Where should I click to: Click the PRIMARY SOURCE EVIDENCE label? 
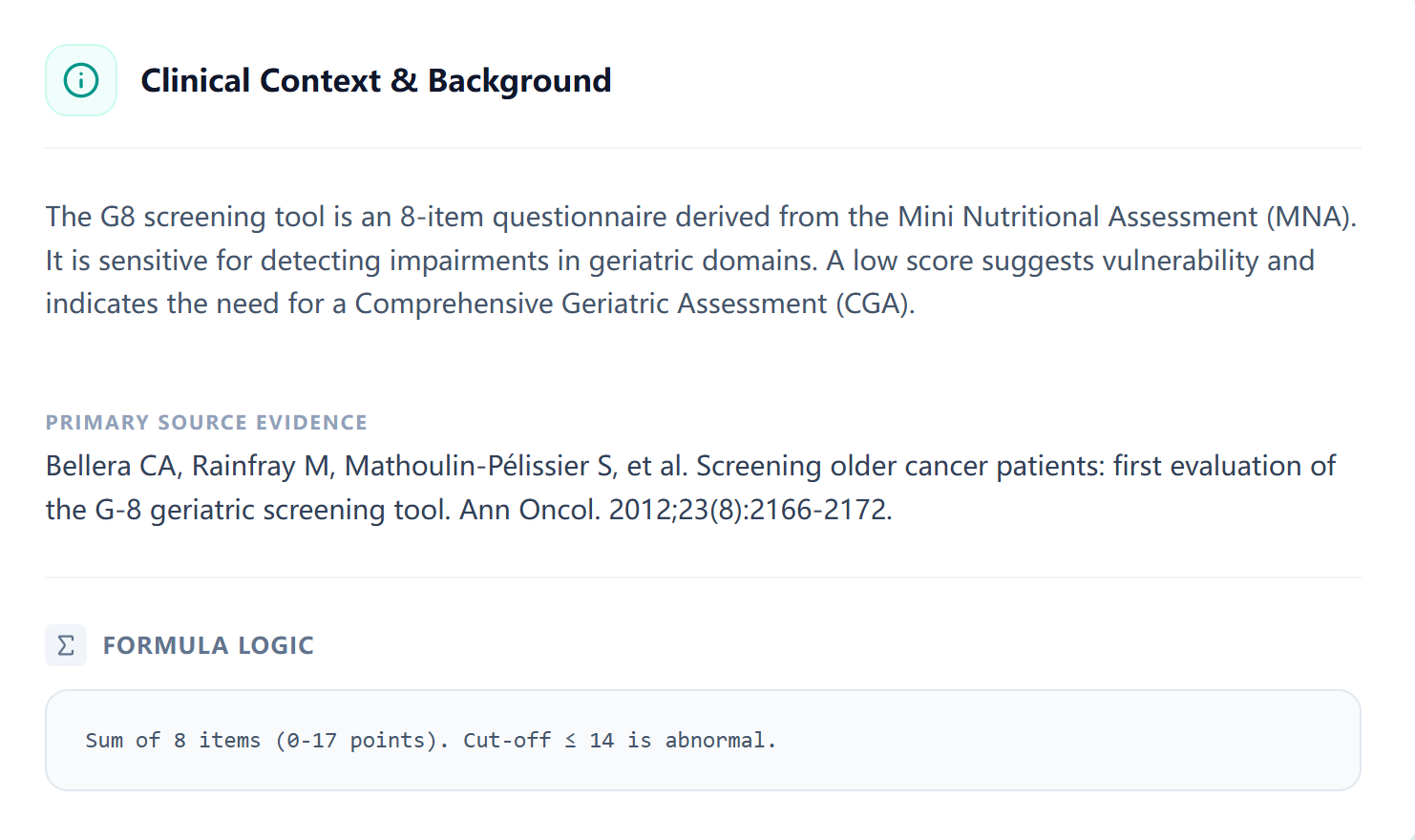click(x=206, y=423)
